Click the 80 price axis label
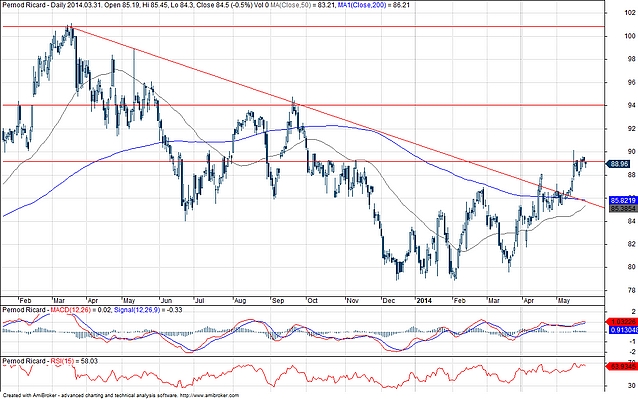This screenshot has width=638, height=399. click(631, 267)
